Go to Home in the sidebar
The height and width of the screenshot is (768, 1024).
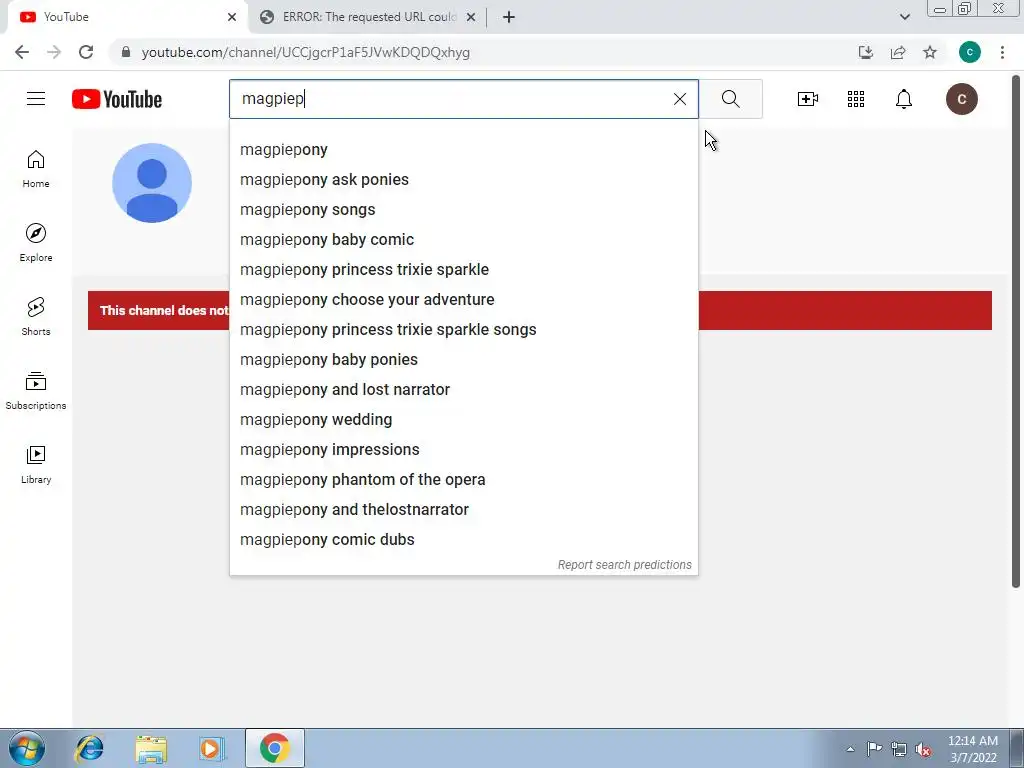coord(36,168)
